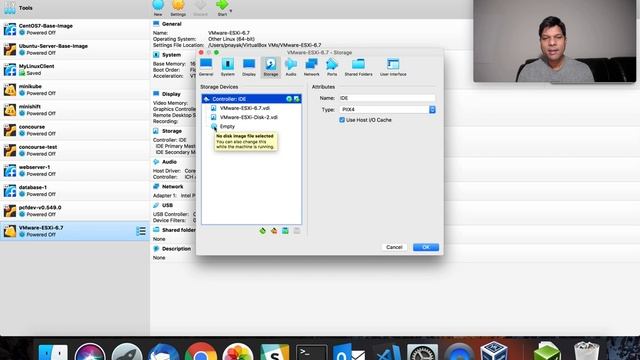640x360 pixels.
Task: Open Terminal from the Dock
Action: point(311,353)
